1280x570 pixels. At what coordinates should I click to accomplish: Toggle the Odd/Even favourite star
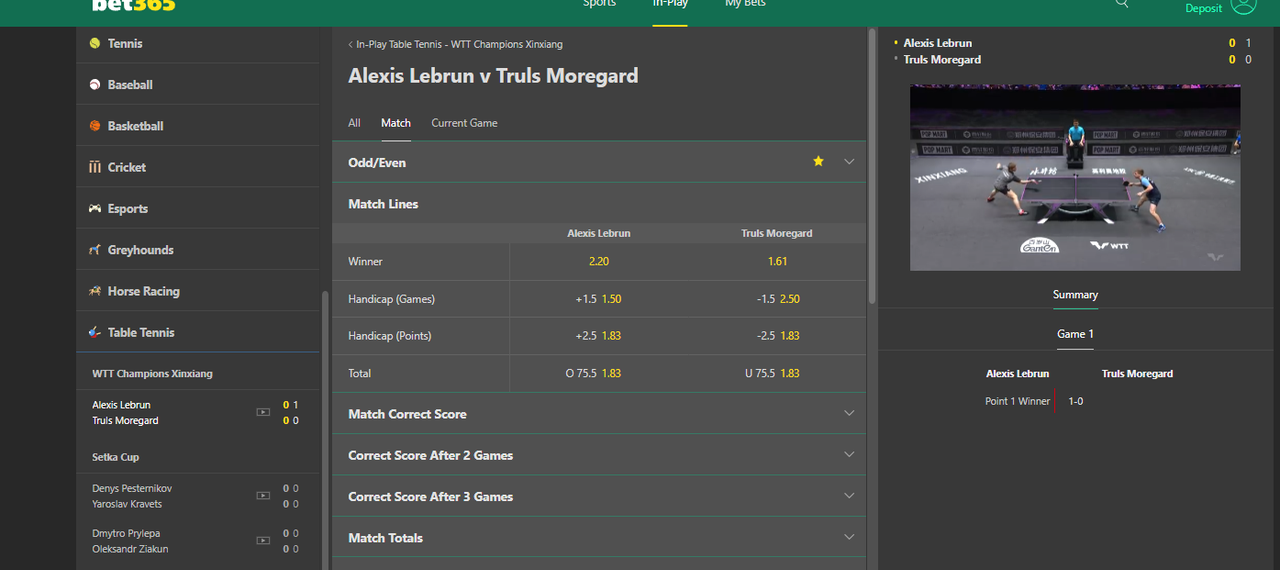(818, 161)
